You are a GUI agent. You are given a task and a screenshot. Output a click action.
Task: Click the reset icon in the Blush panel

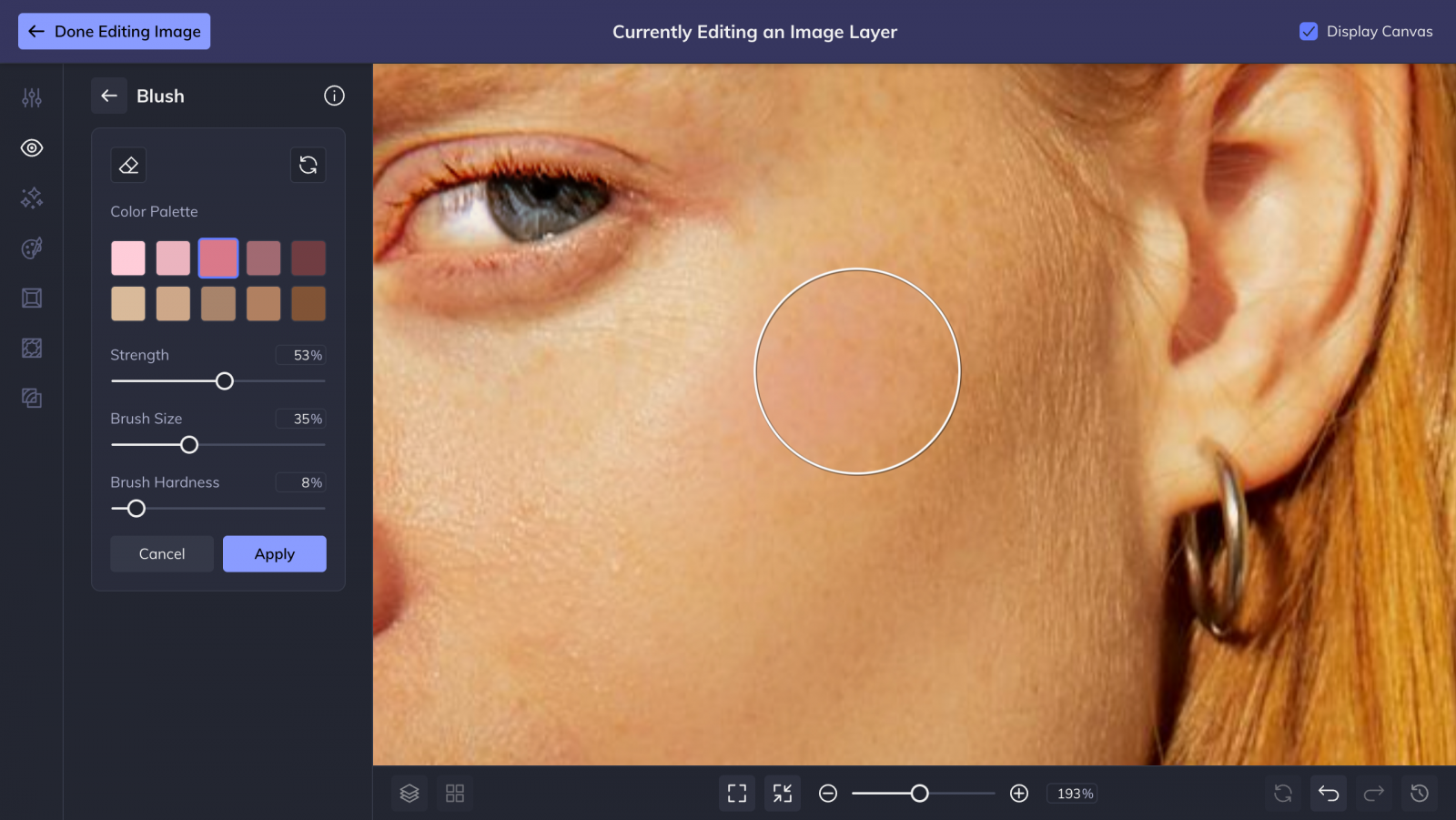(308, 165)
